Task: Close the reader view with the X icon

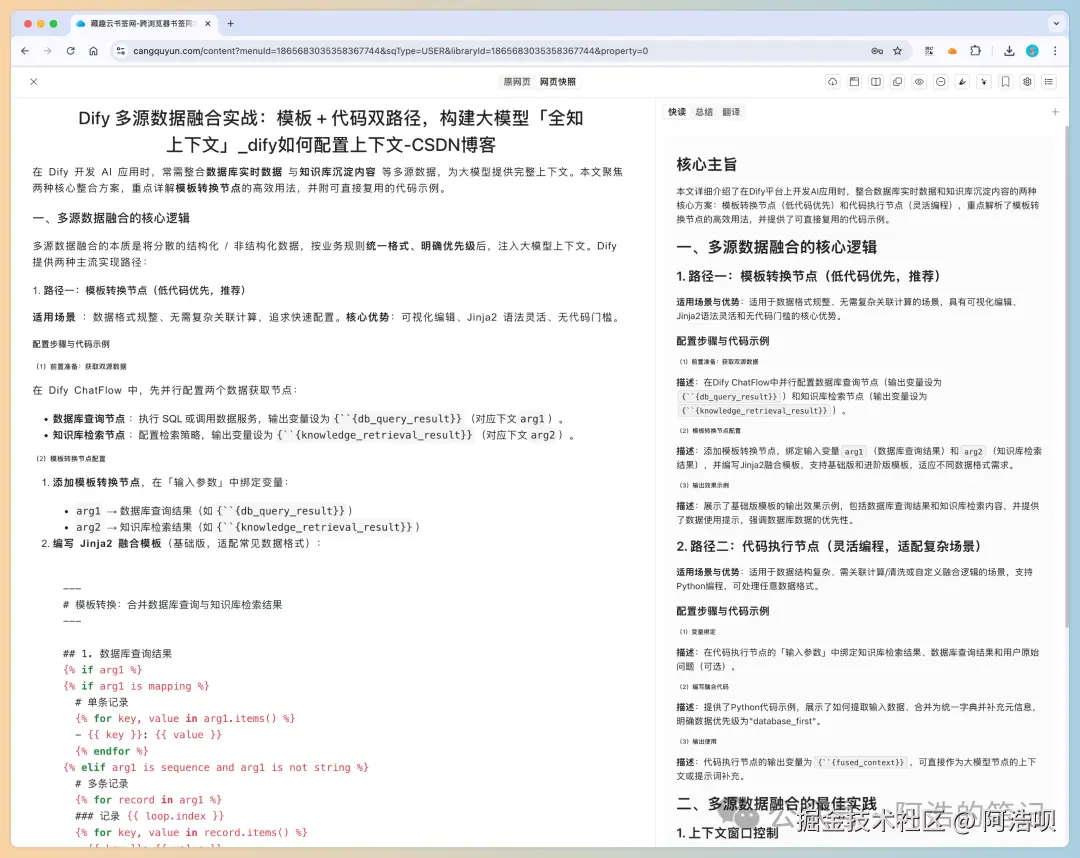Action: click(x=34, y=82)
